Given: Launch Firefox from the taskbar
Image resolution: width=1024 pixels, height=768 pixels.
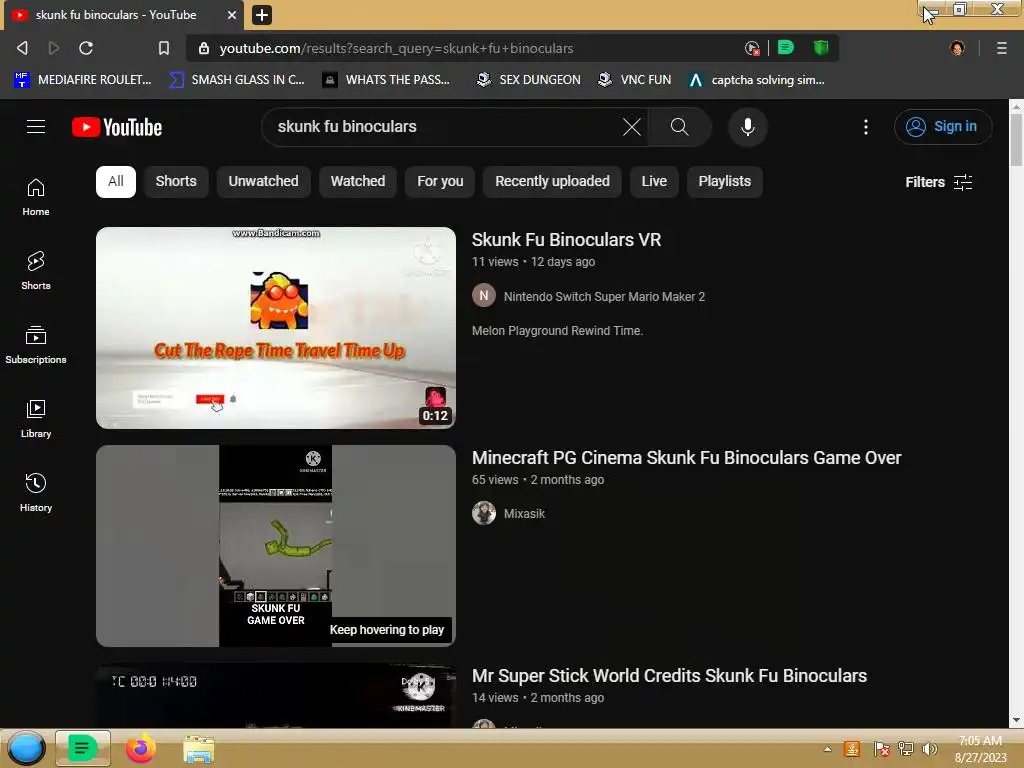Looking at the screenshot, I should (x=140, y=749).
